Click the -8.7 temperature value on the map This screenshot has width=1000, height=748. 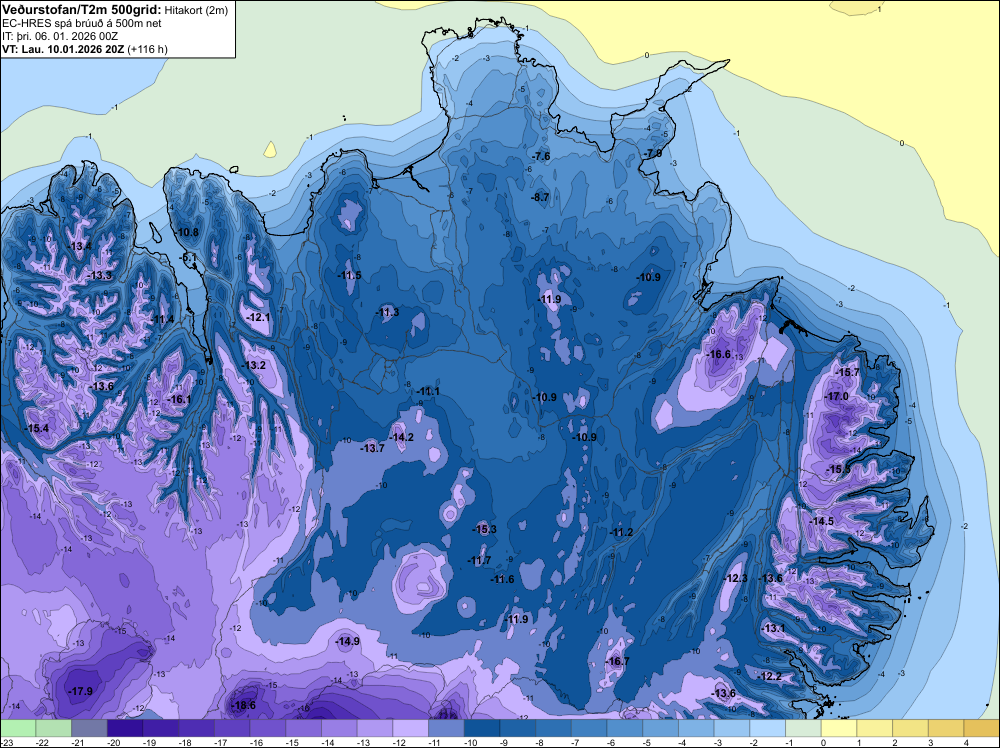[540, 198]
